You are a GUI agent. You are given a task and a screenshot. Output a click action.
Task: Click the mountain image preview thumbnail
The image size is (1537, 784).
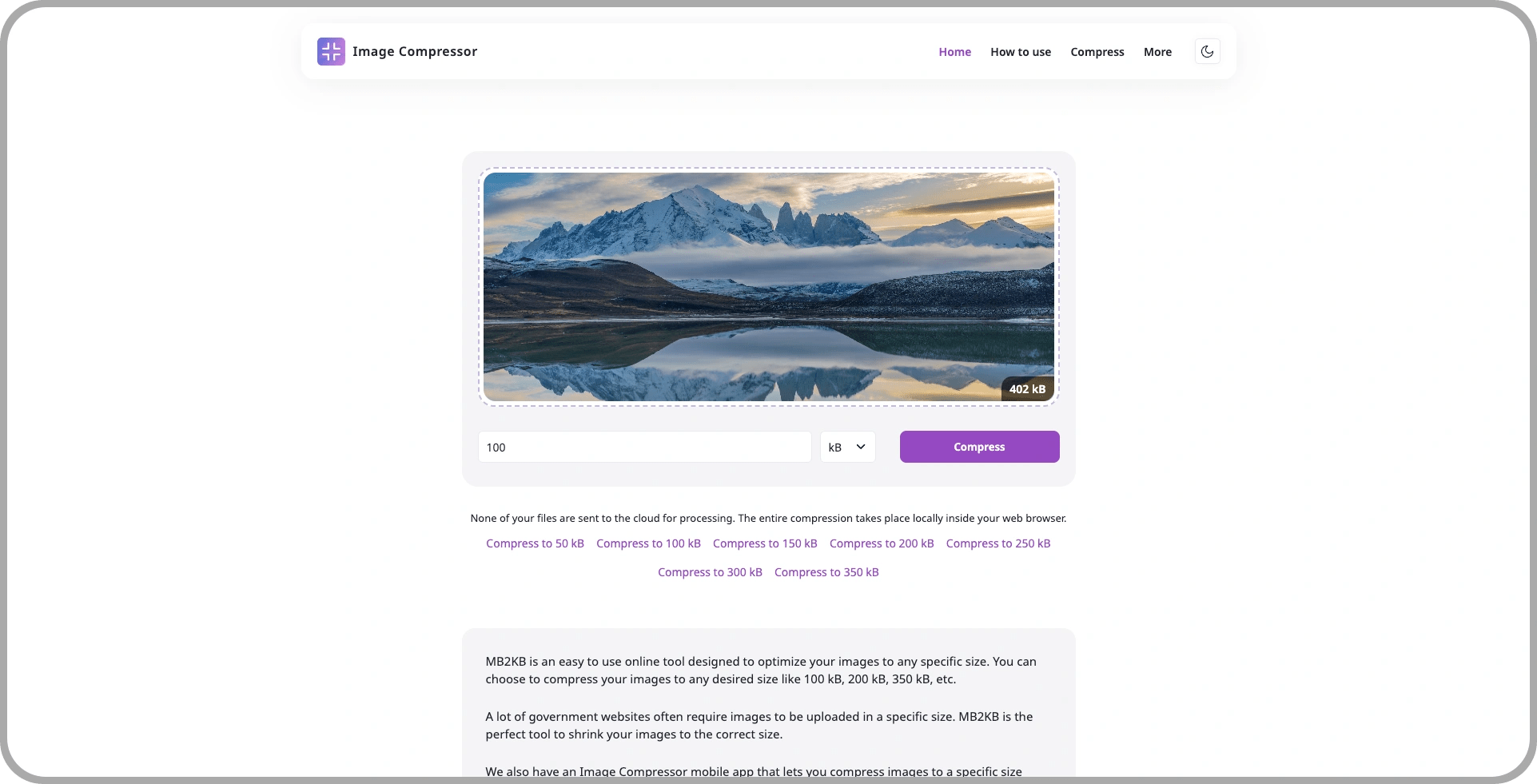tap(768, 287)
